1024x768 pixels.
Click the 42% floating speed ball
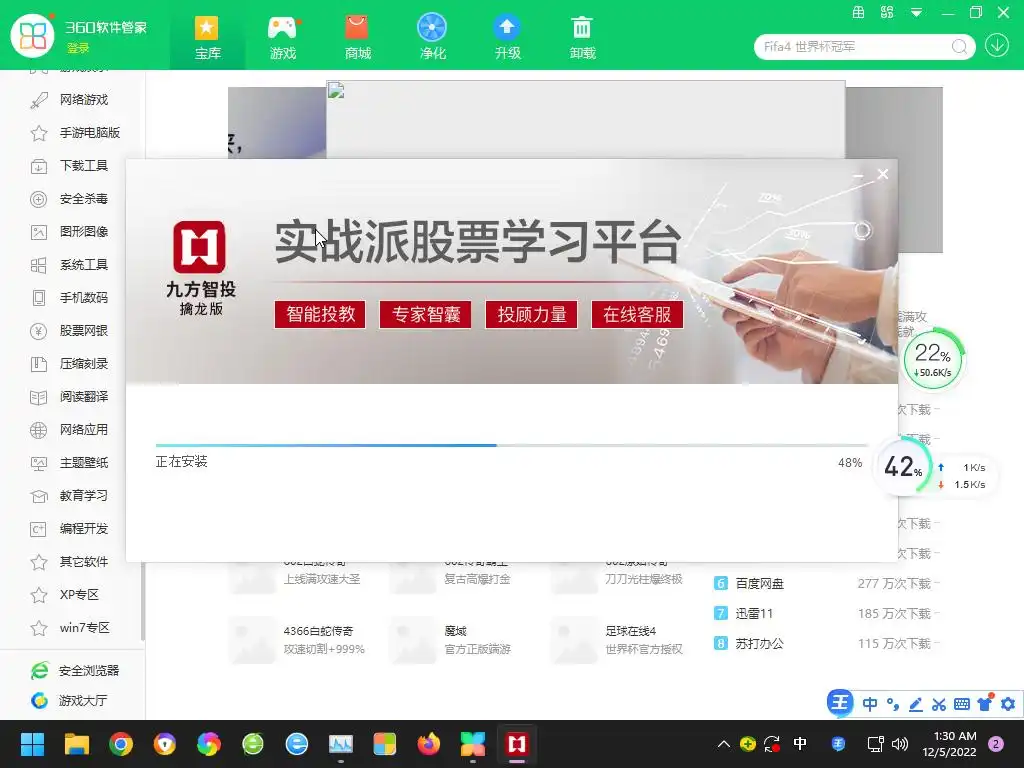point(903,466)
